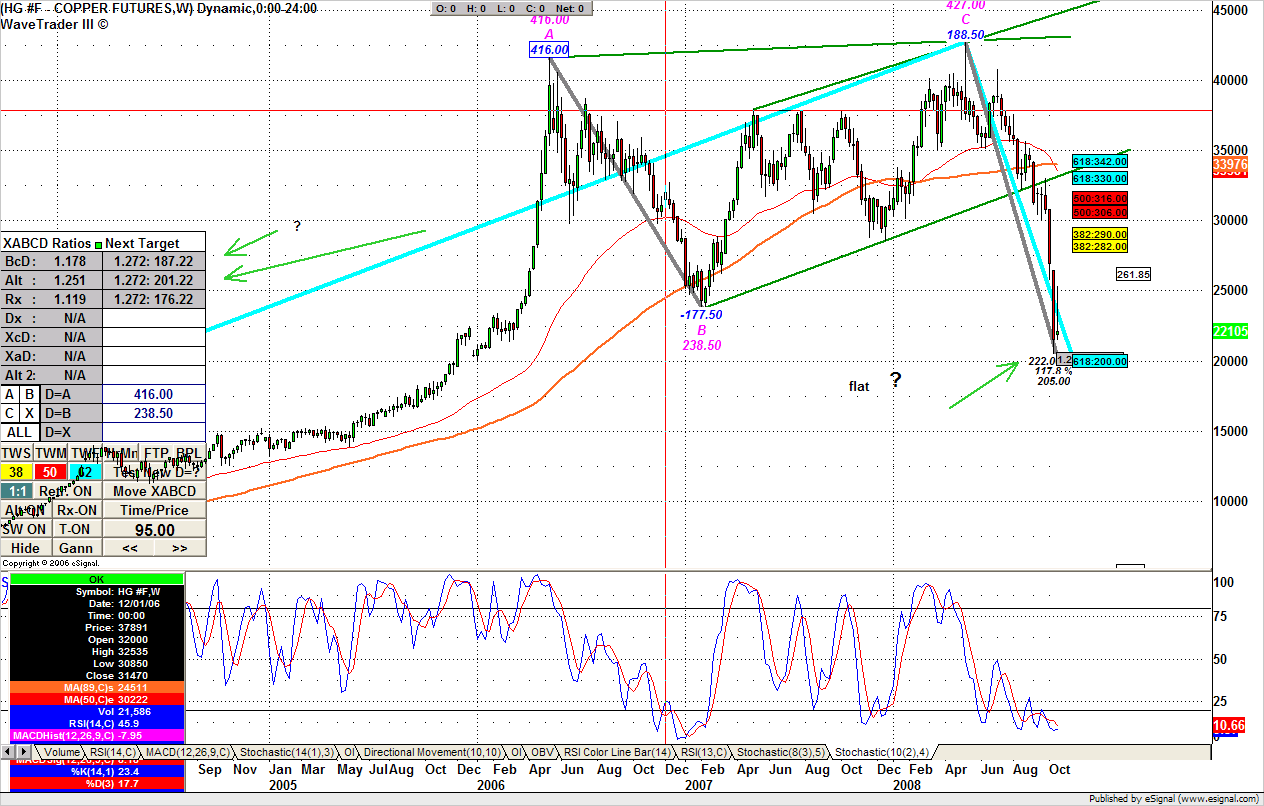Toggle T-ON setting
The height and width of the screenshot is (806, 1264).
click(77, 529)
